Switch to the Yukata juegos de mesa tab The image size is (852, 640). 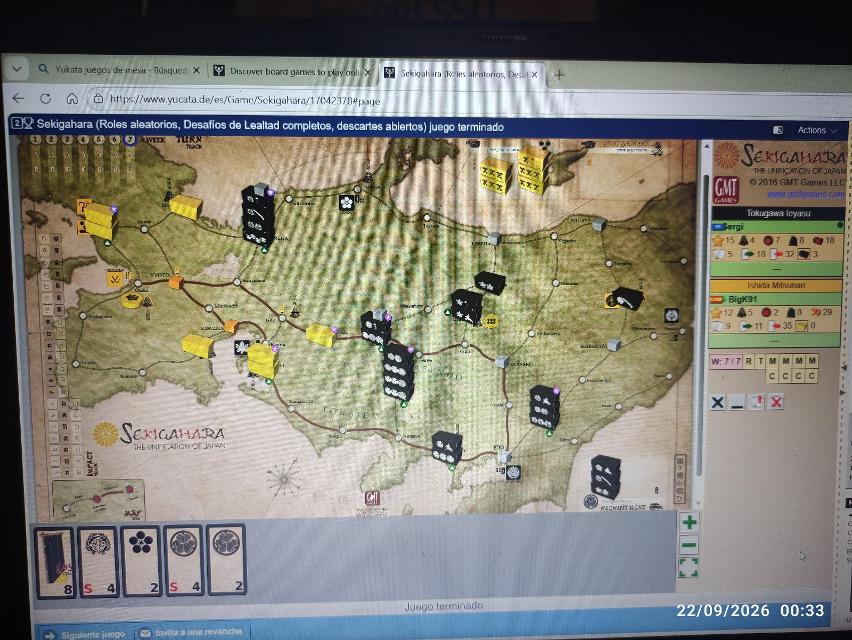(120, 70)
